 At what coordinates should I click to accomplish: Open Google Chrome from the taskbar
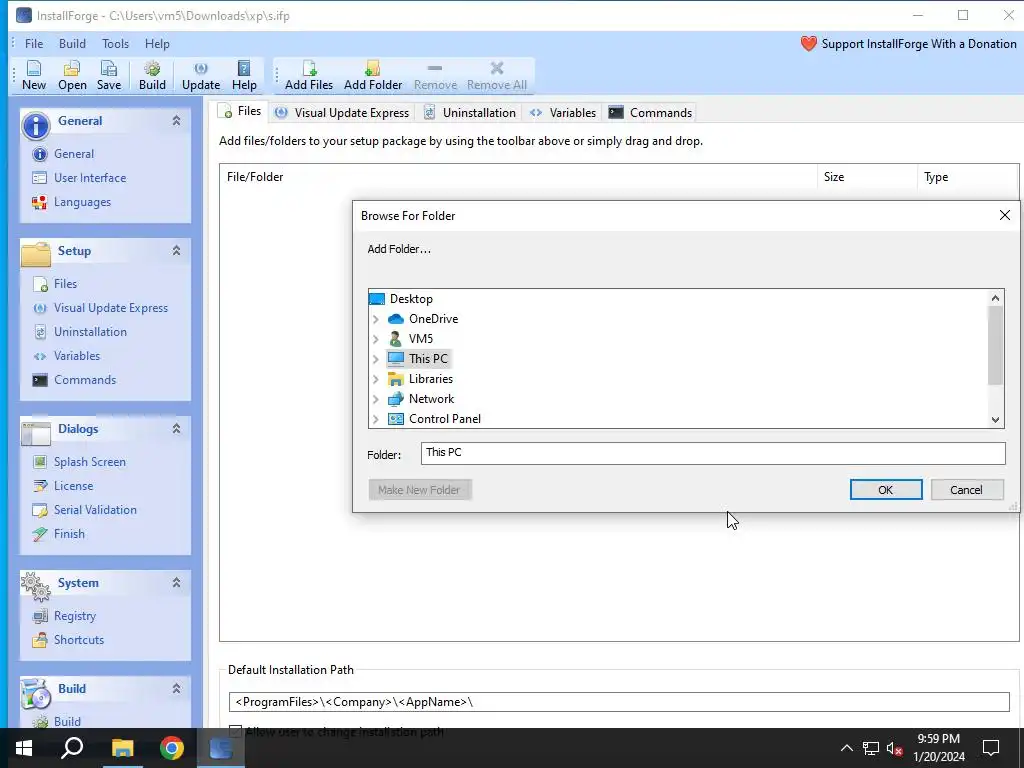click(172, 748)
